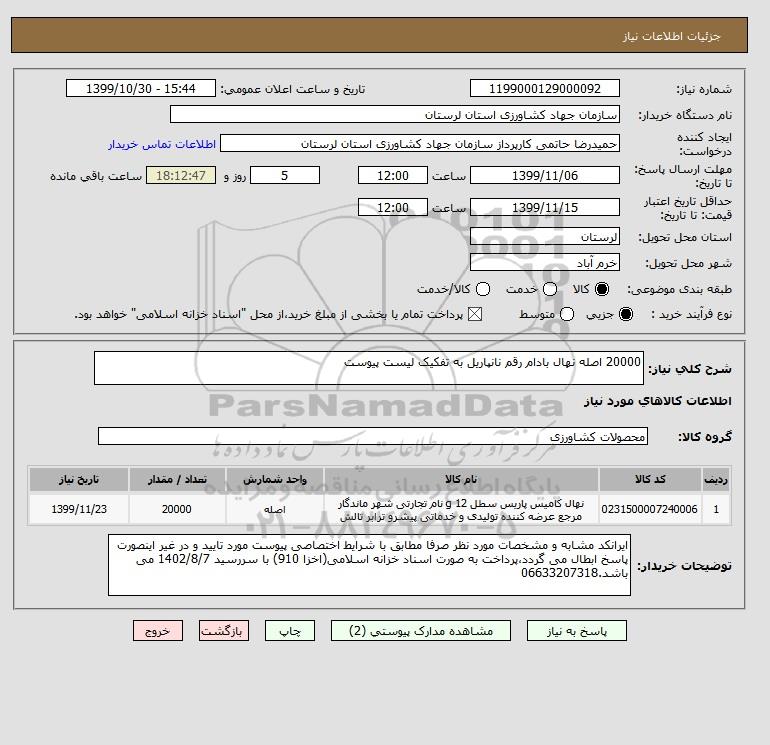Image resolution: width=770 pixels, height=745 pixels.
Task: Click the delivery province field لرستان
Action: 545,238
